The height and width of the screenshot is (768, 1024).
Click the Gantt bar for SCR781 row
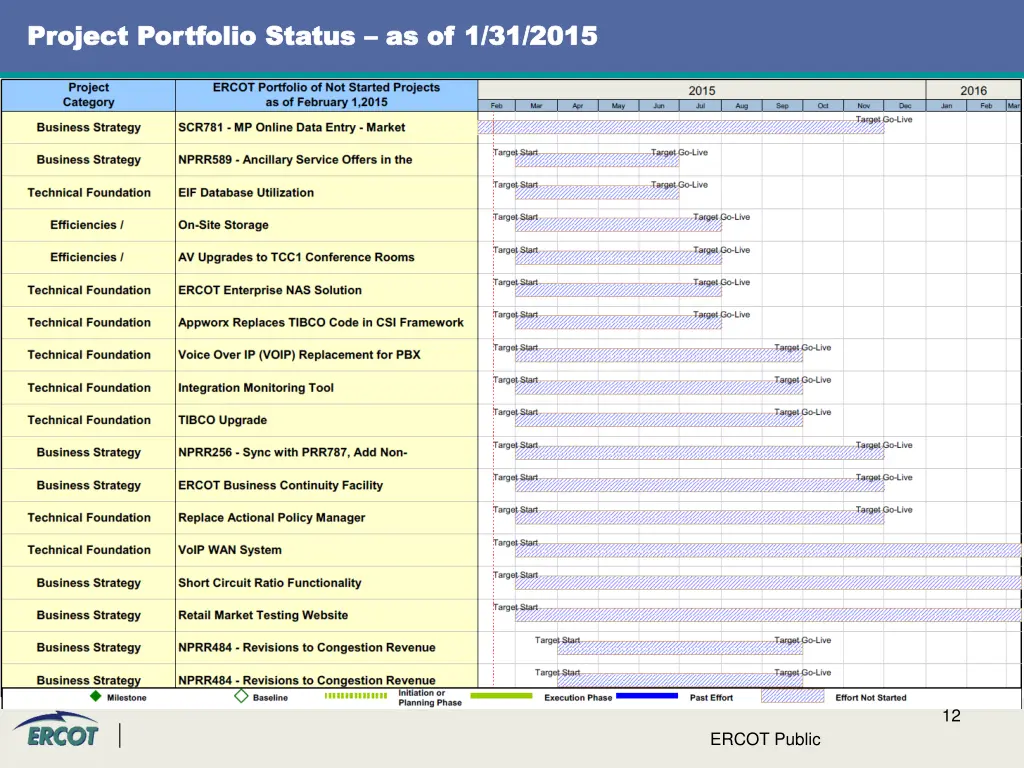pos(680,127)
